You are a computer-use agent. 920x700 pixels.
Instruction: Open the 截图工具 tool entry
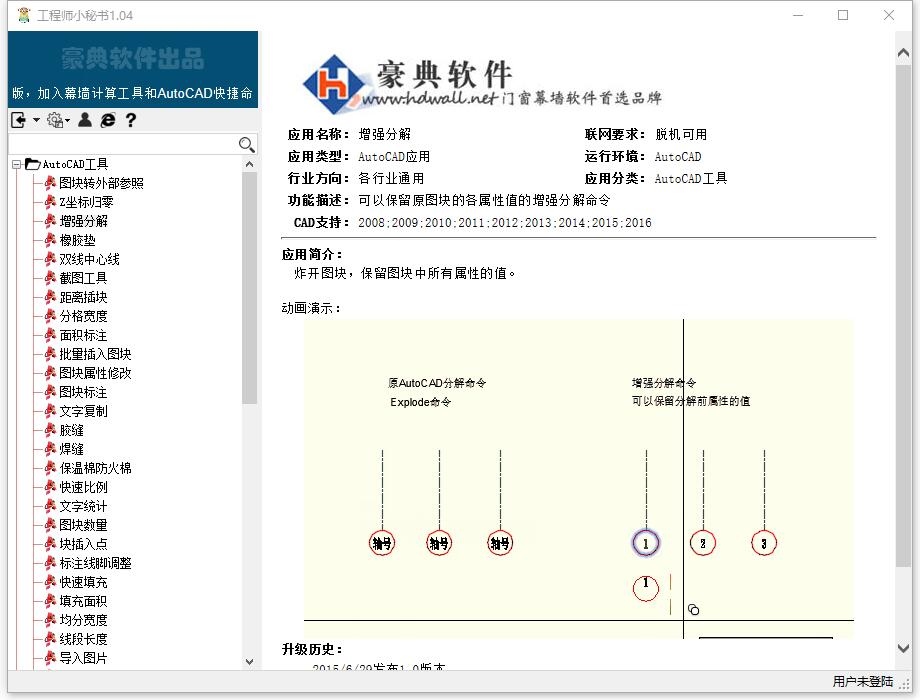coord(83,278)
